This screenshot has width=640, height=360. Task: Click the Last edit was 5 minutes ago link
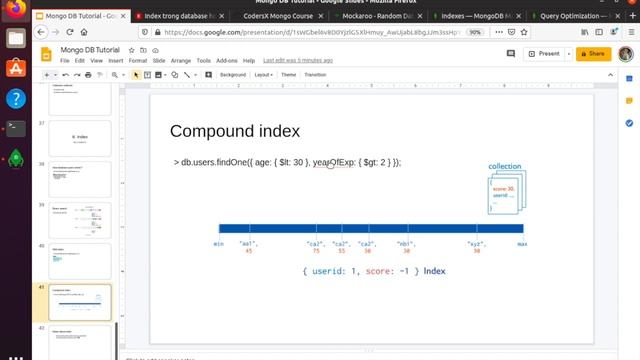coord(298,60)
